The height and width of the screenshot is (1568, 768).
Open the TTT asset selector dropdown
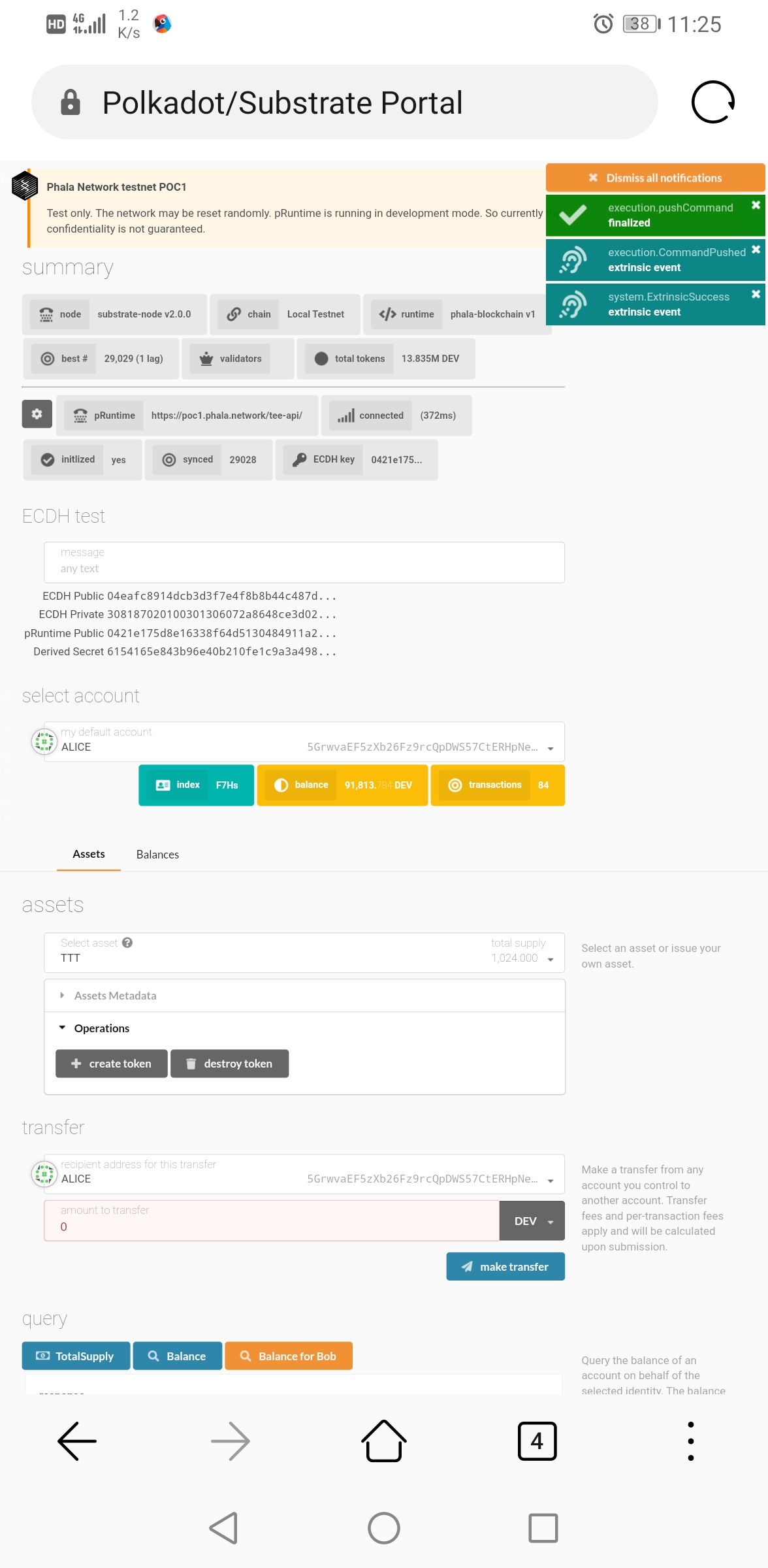550,959
